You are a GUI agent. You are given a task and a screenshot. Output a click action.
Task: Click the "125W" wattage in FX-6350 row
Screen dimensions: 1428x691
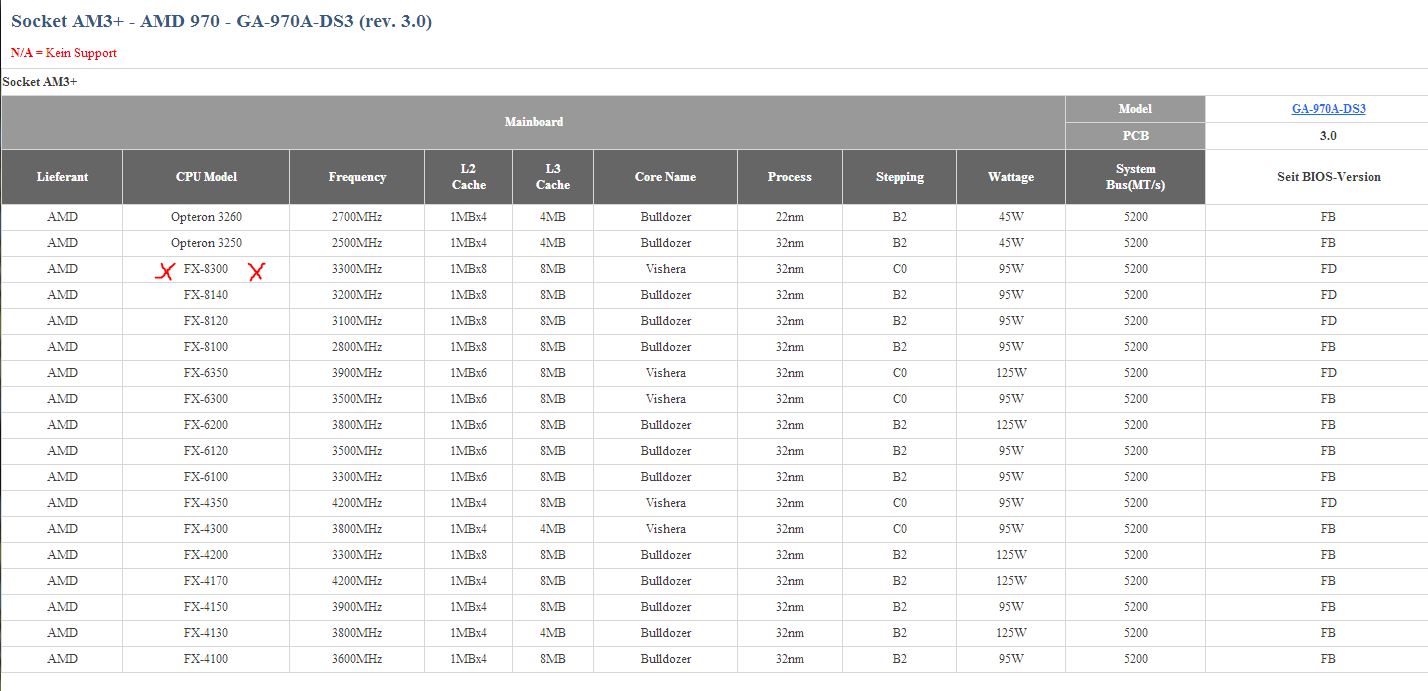coord(1011,373)
